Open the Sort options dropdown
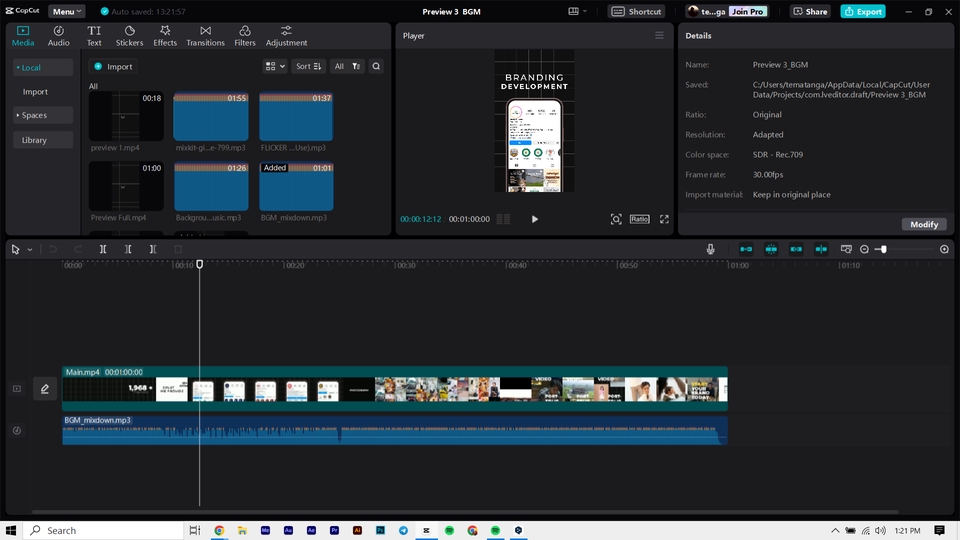This screenshot has height=540, width=960. [x=309, y=66]
